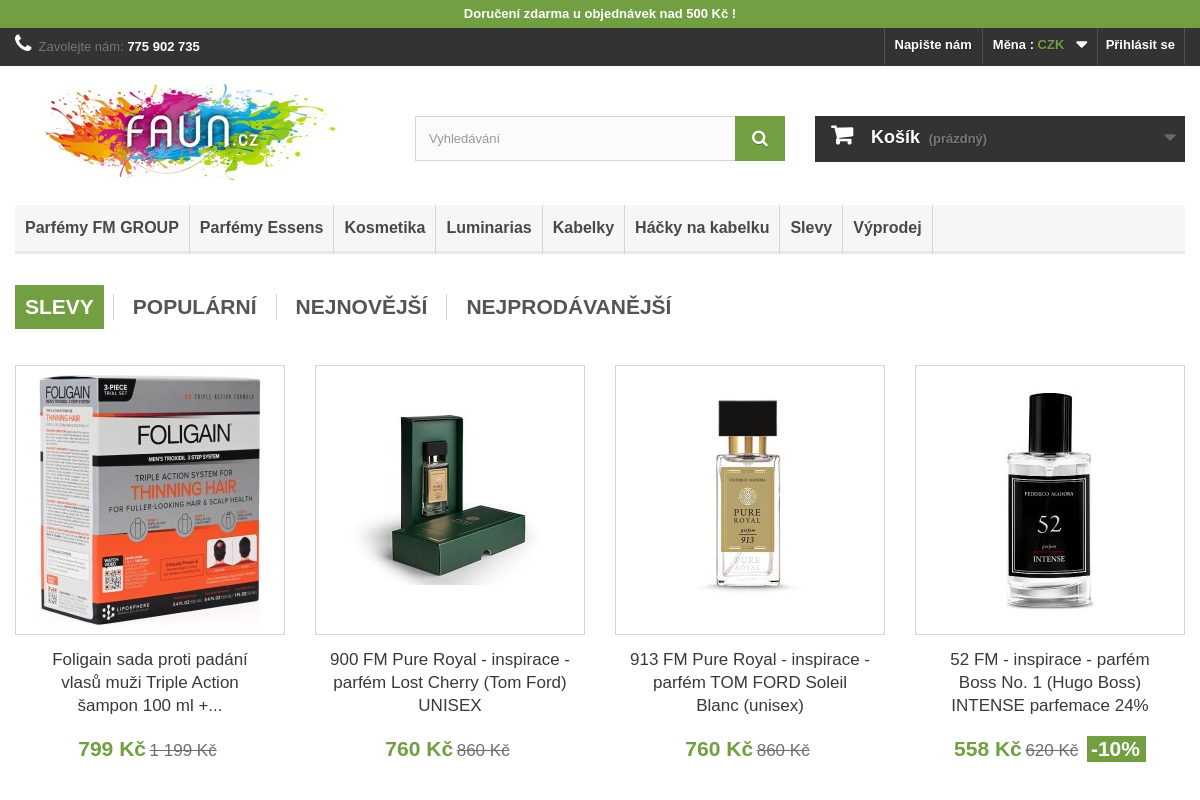Open Háčky na kabelku menu item
This screenshot has height=800, width=1200.
click(702, 228)
